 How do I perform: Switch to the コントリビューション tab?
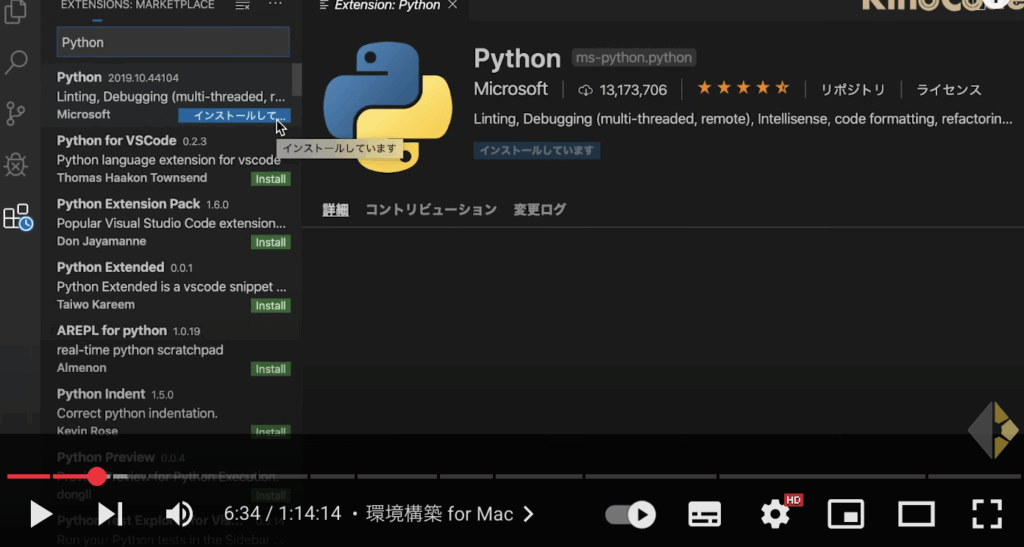pos(431,210)
